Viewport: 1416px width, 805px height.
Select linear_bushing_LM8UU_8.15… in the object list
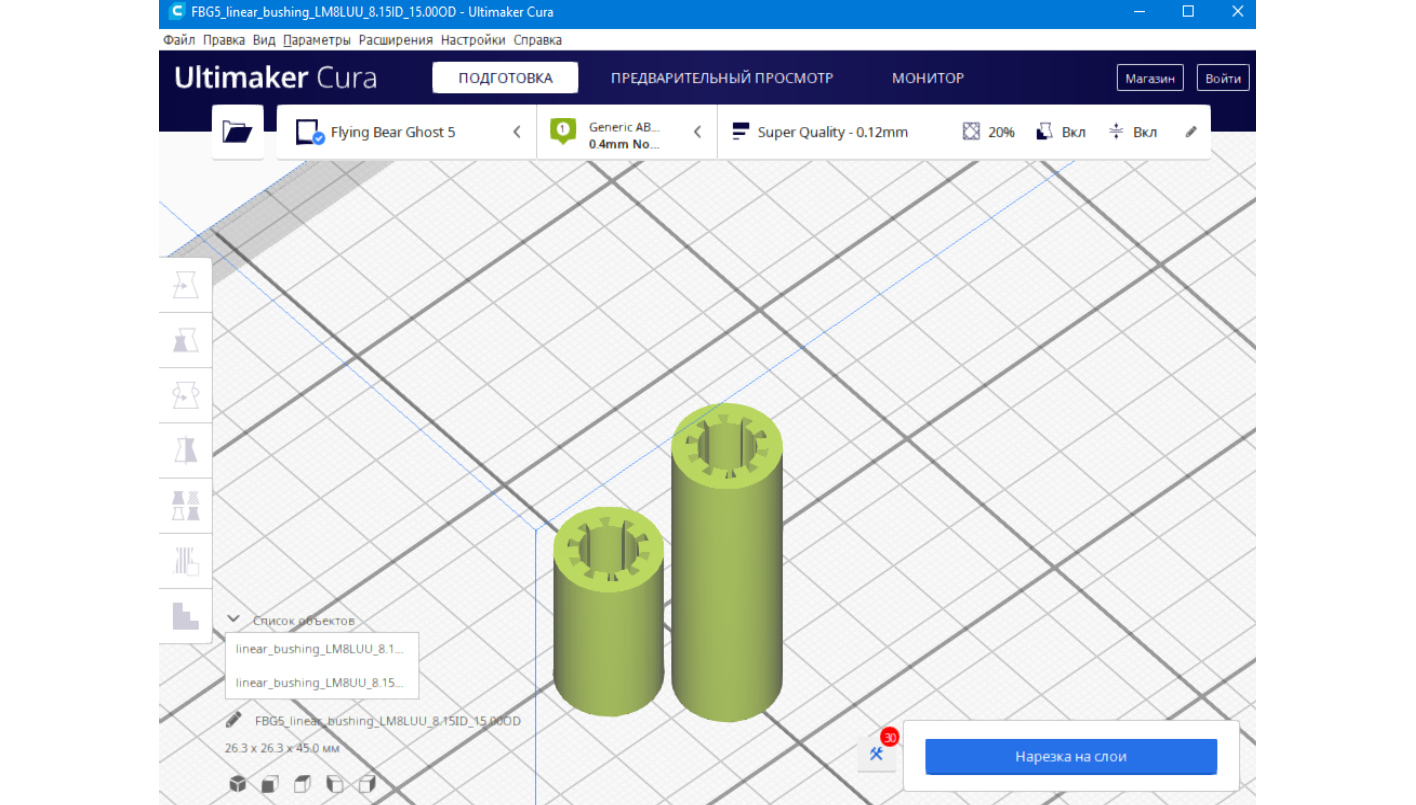point(321,683)
